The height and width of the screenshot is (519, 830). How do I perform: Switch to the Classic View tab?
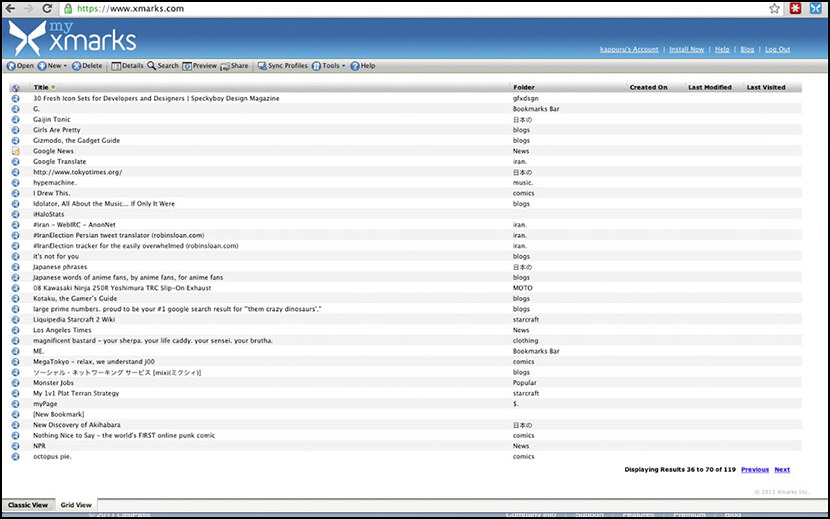(28, 505)
